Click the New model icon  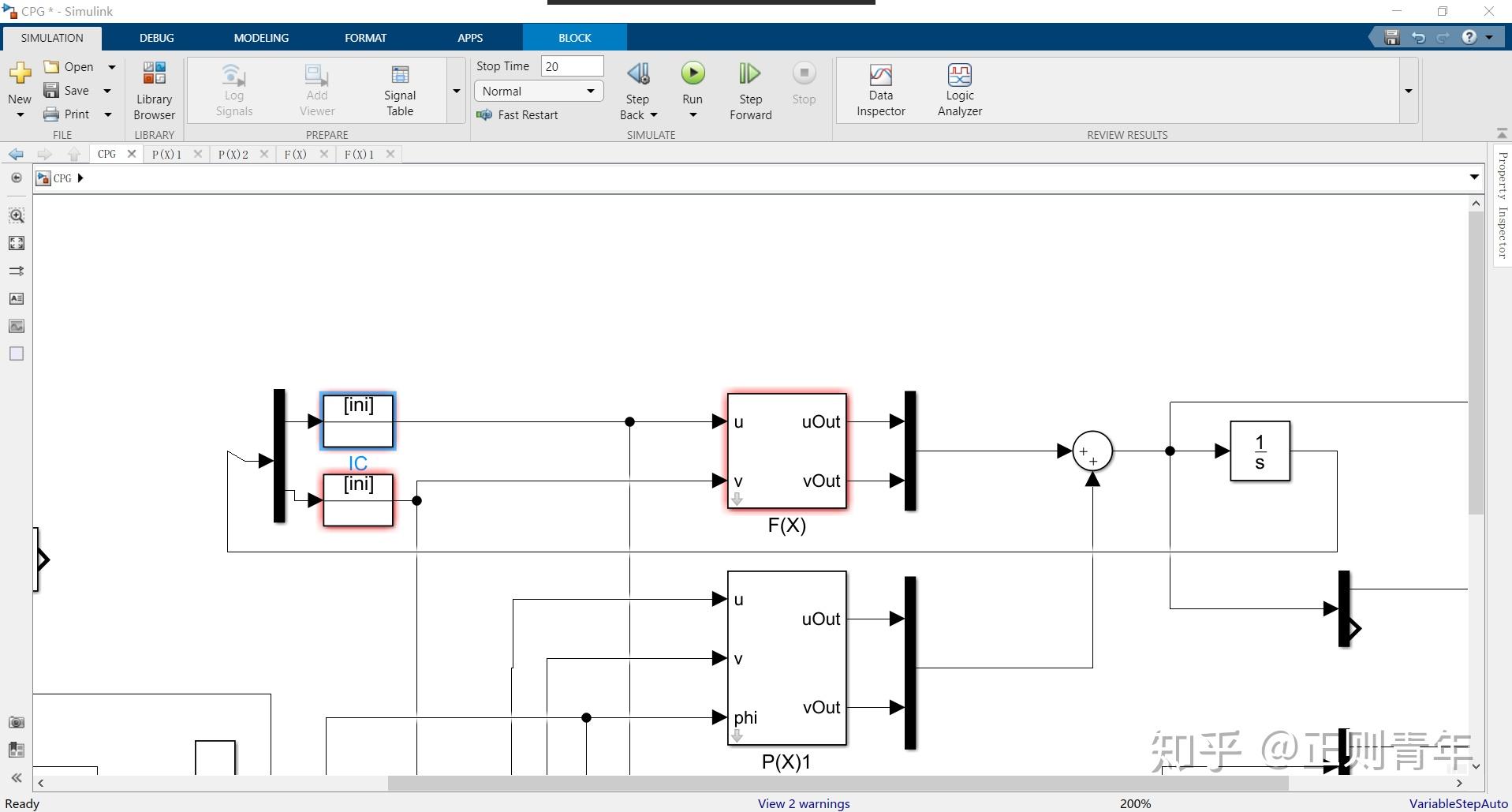tap(20, 73)
